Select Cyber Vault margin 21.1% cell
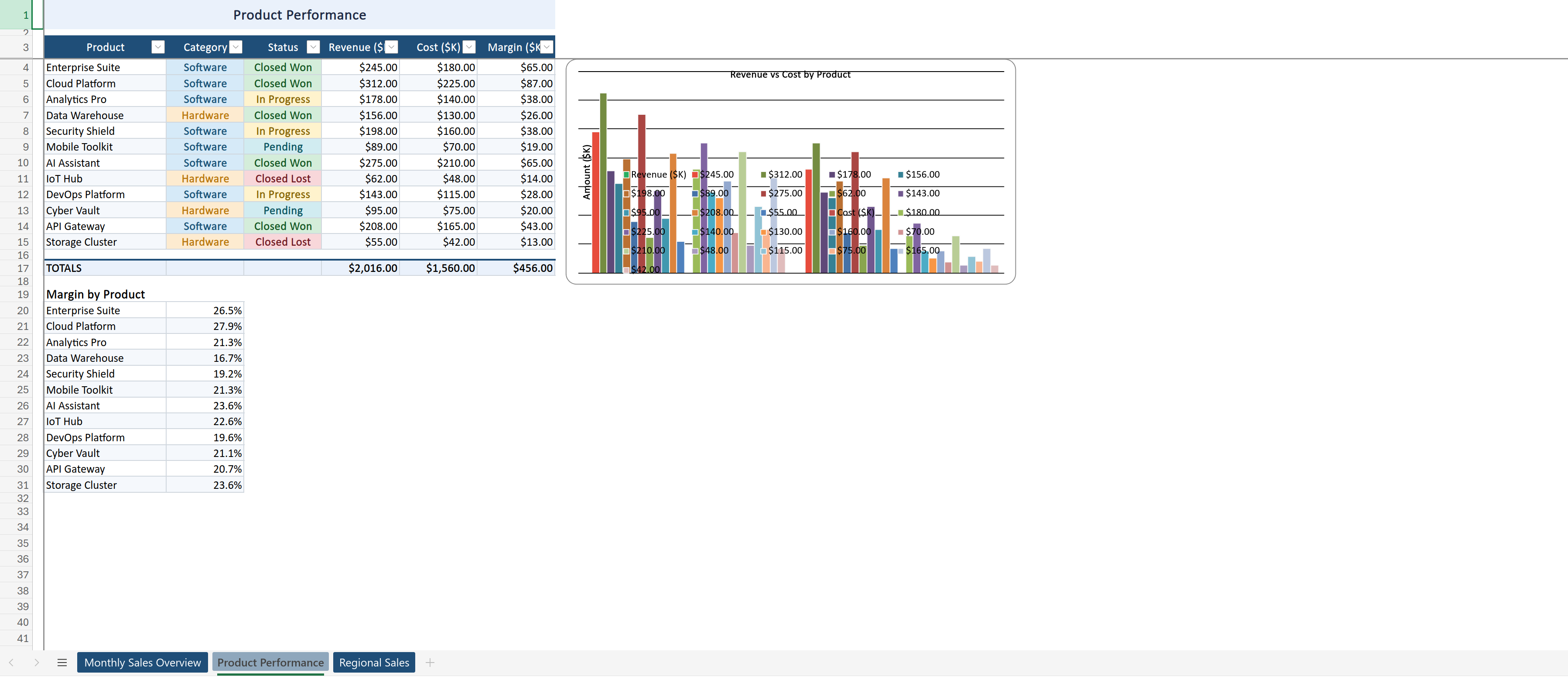The image size is (1568, 680). 205,453
